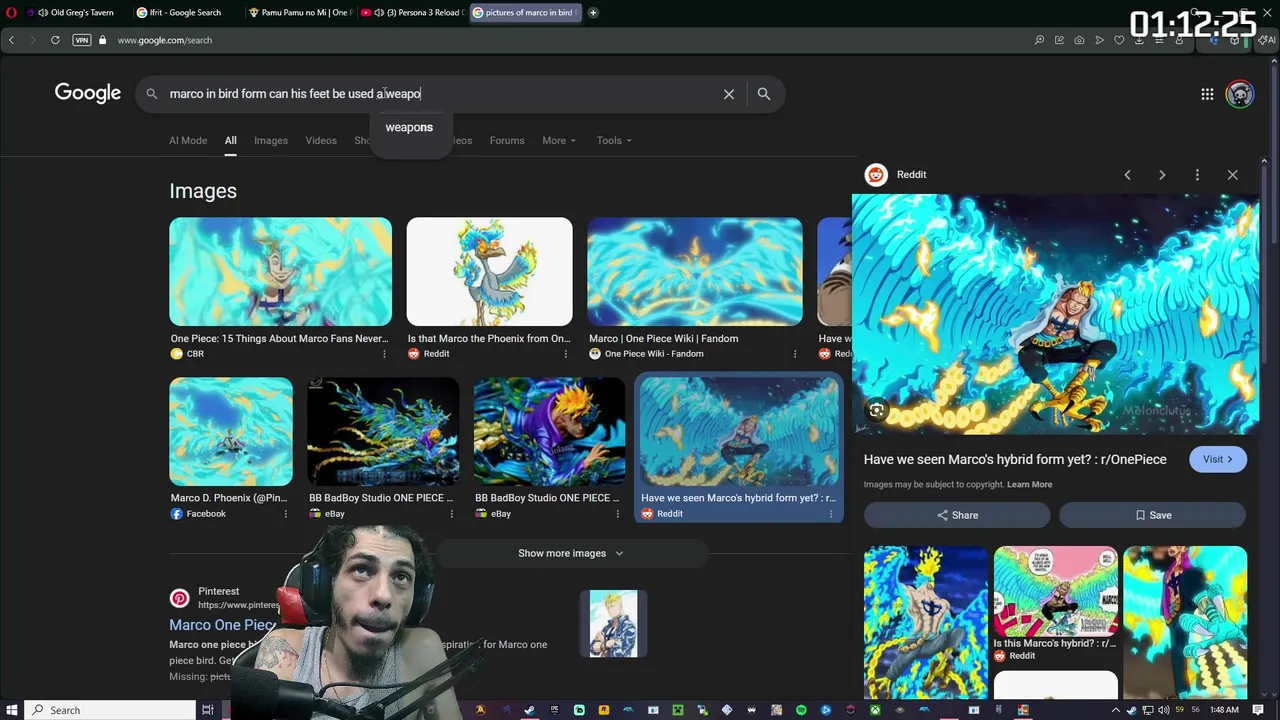Click Reddit source icon in preview header

[x=876, y=175]
